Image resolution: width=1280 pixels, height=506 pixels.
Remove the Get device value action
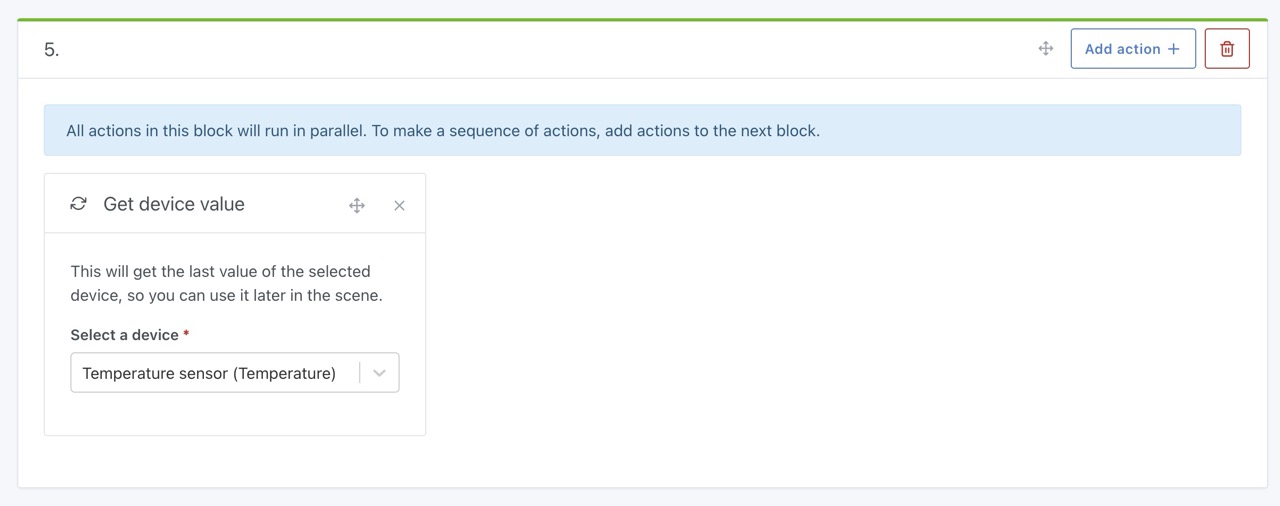399,205
